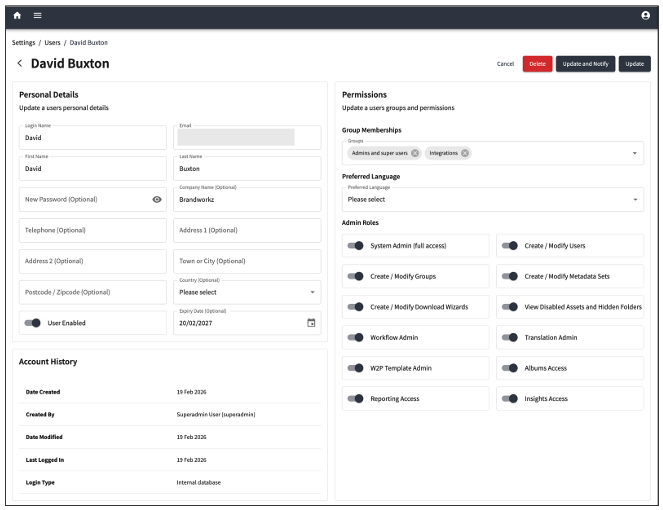This screenshot has width=663, height=510.
Task: Click the David Buxton breadcrumb text
Action: point(89,43)
